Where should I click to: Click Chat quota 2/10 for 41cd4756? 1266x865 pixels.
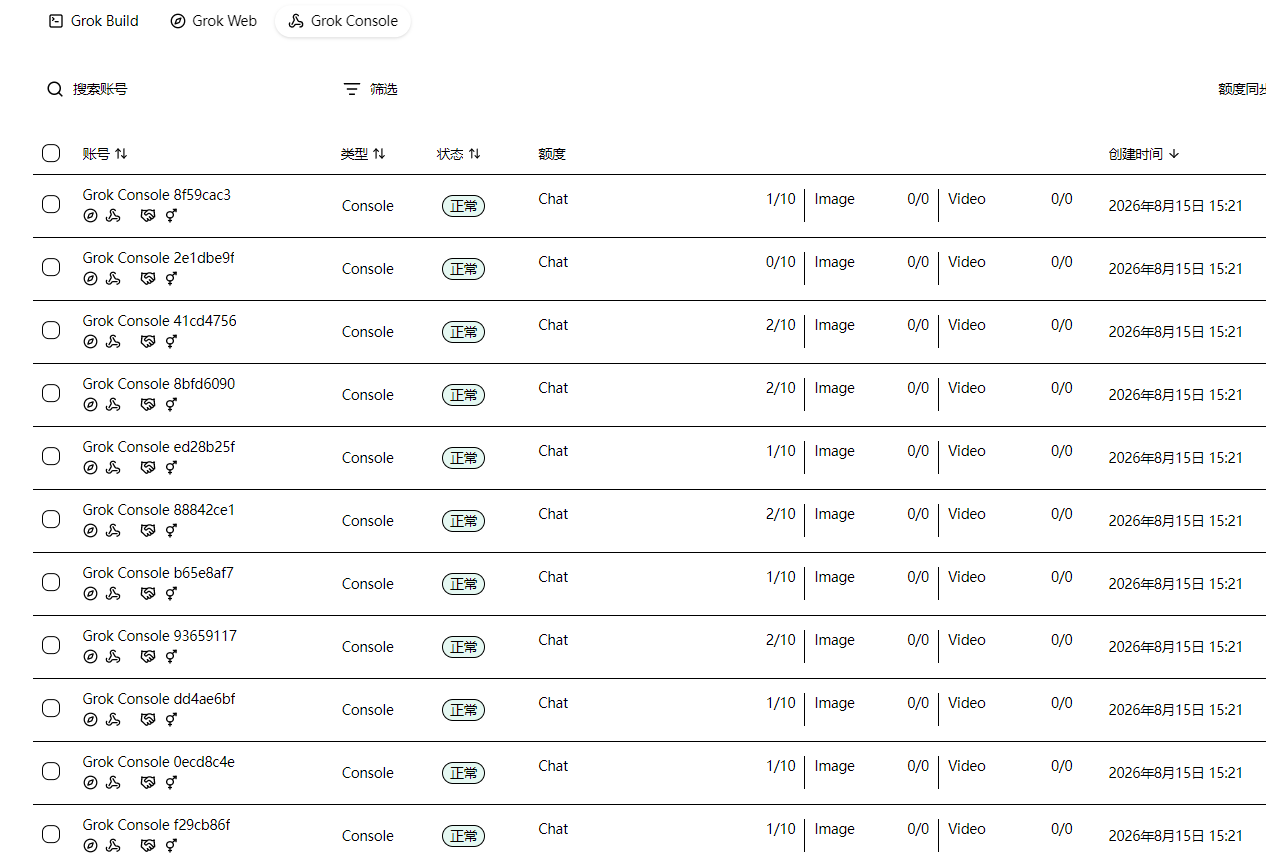(781, 325)
